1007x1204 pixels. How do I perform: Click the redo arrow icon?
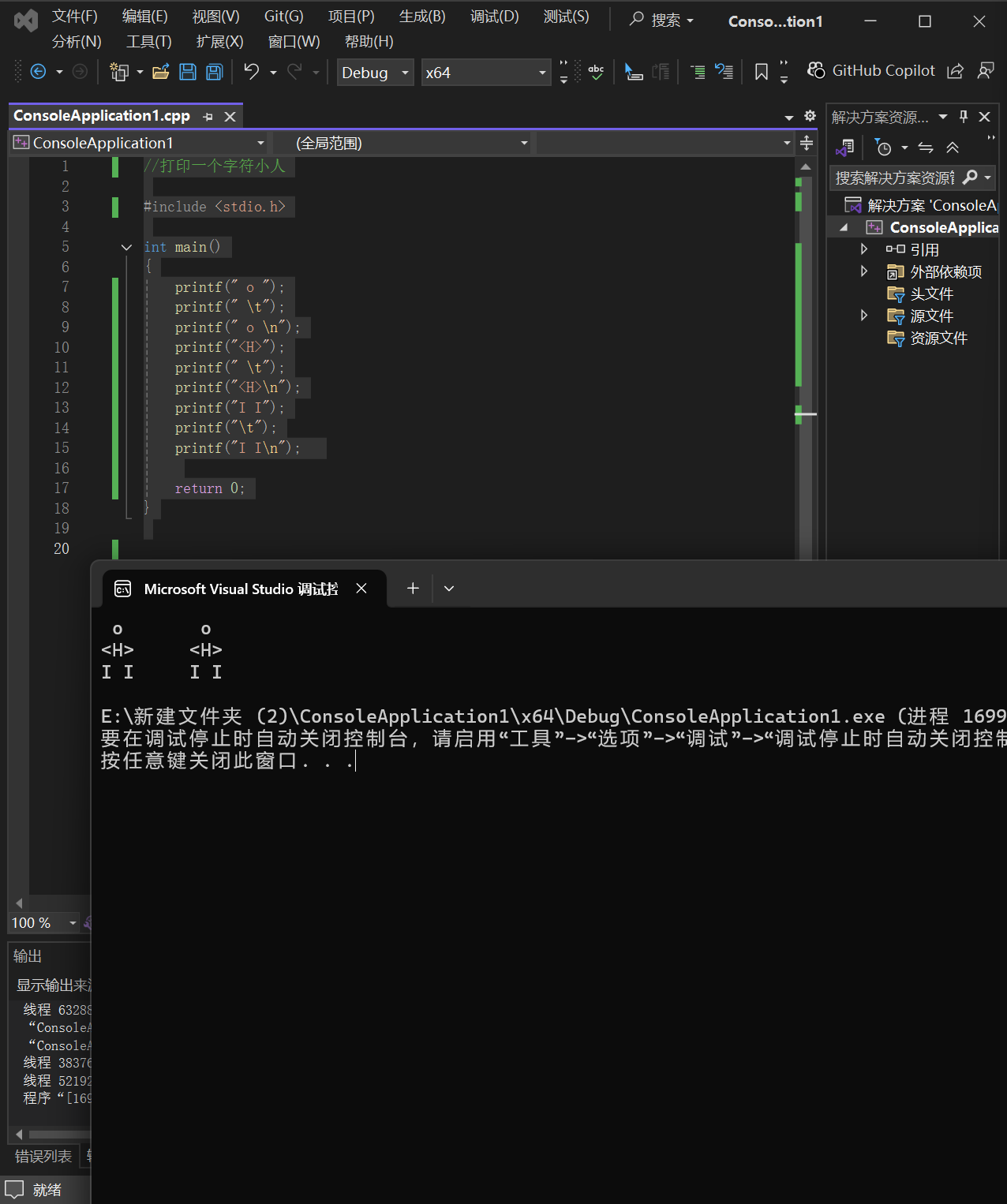tap(294, 72)
